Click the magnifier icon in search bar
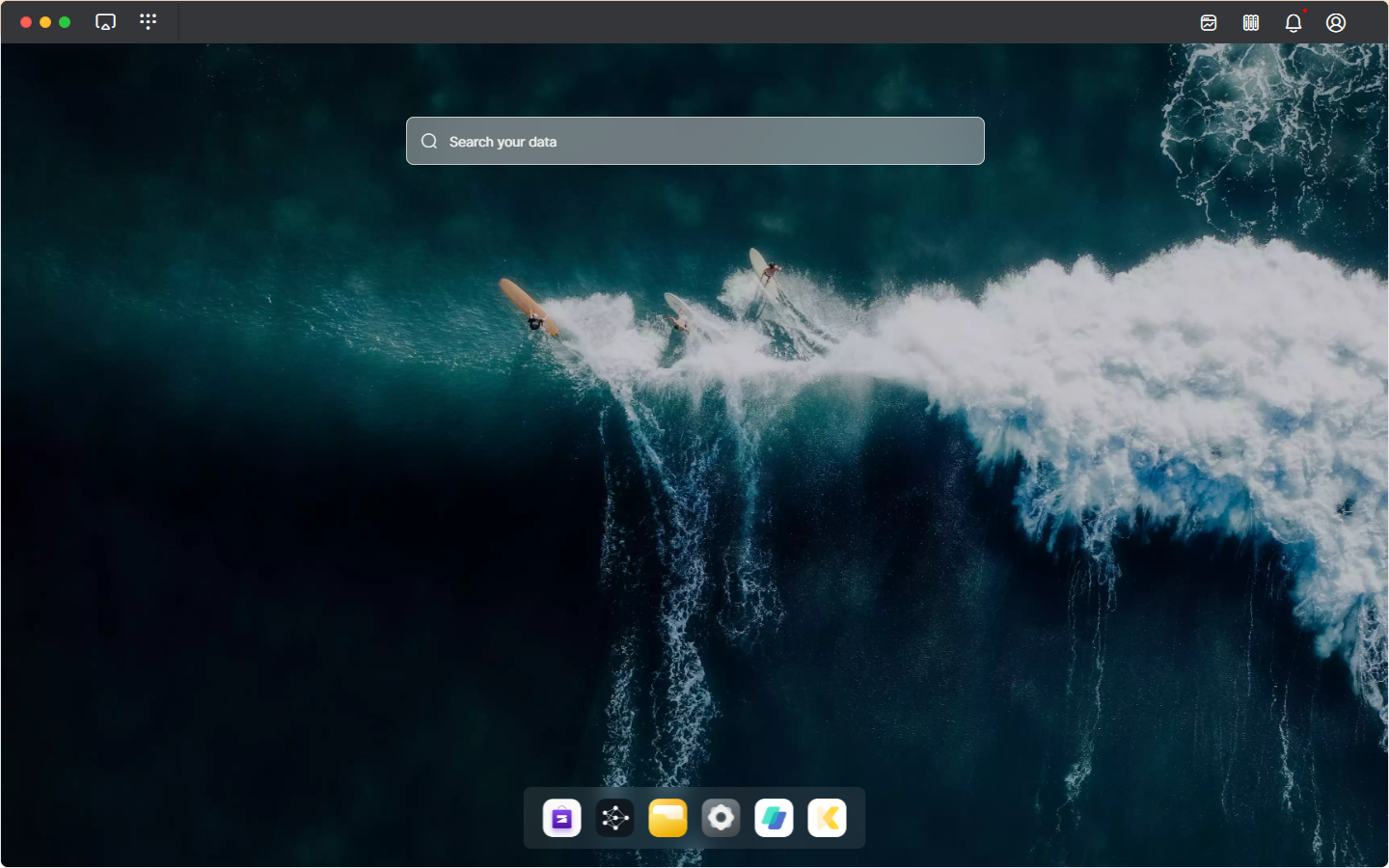1389x868 pixels. click(x=429, y=141)
